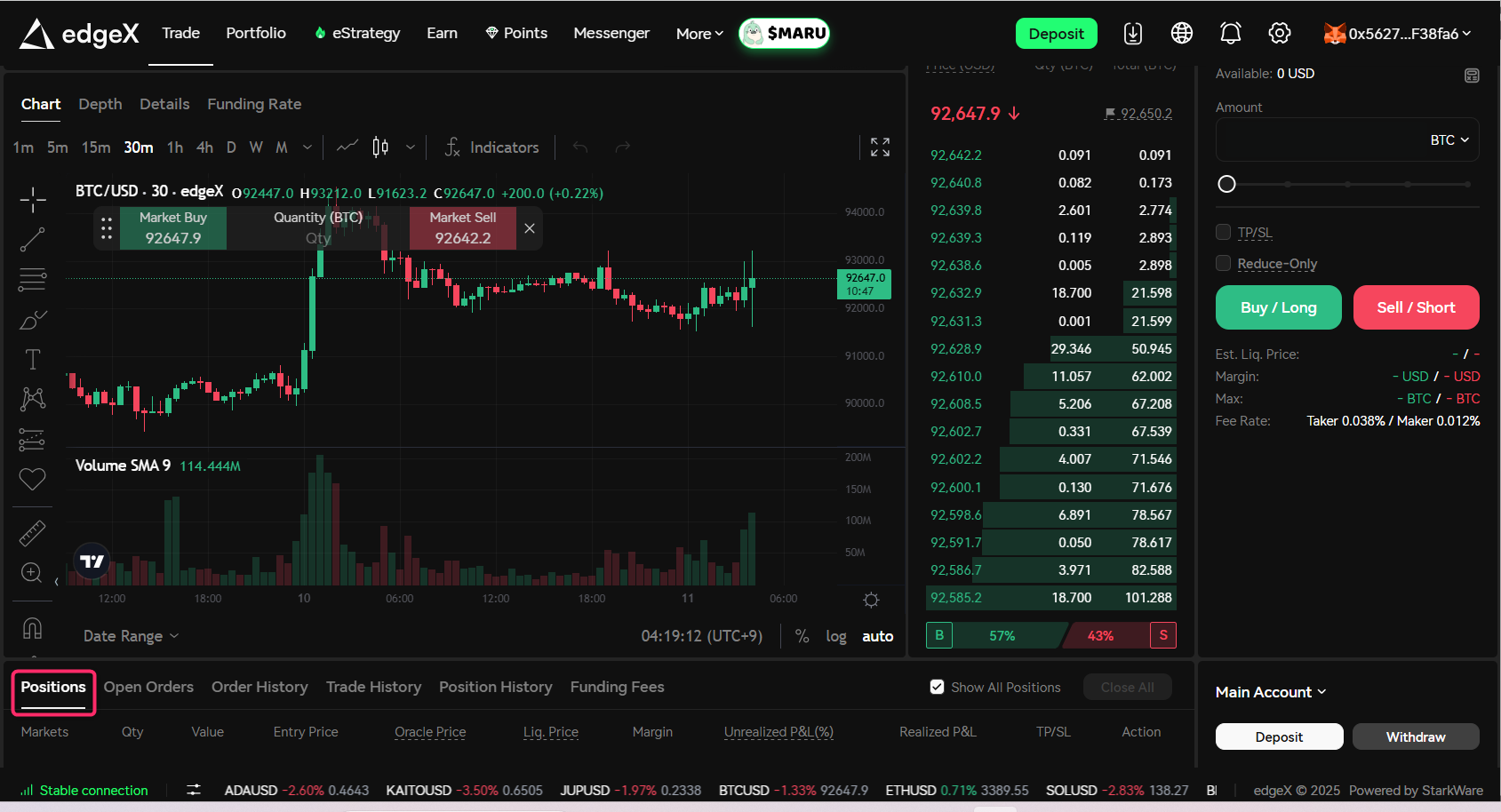Click the ruler measure tool
Image resolution: width=1501 pixels, height=812 pixels.
click(33, 533)
